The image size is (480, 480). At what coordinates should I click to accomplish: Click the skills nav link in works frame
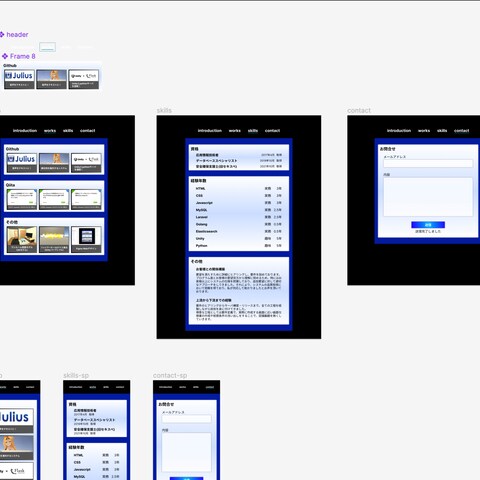[68, 131]
